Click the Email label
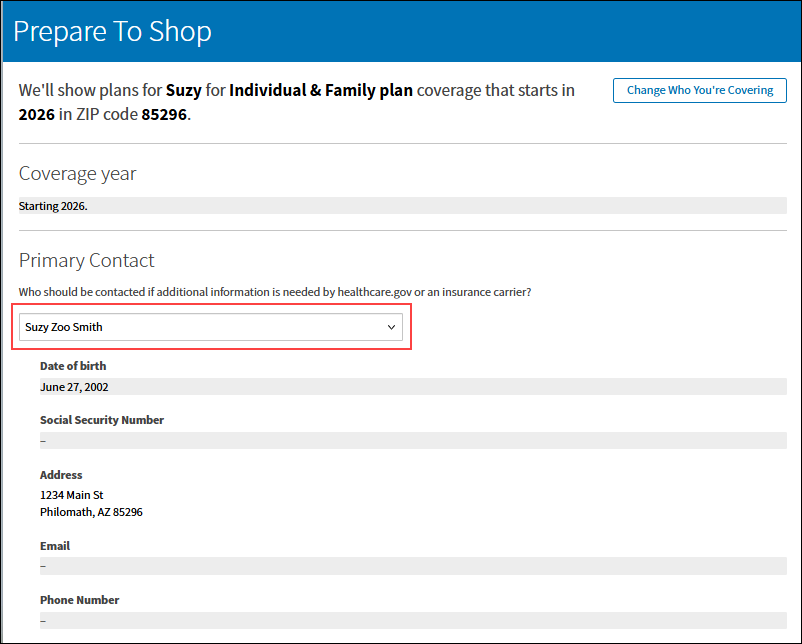Image resolution: width=802 pixels, height=644 pixels. (x=55, y=546)
